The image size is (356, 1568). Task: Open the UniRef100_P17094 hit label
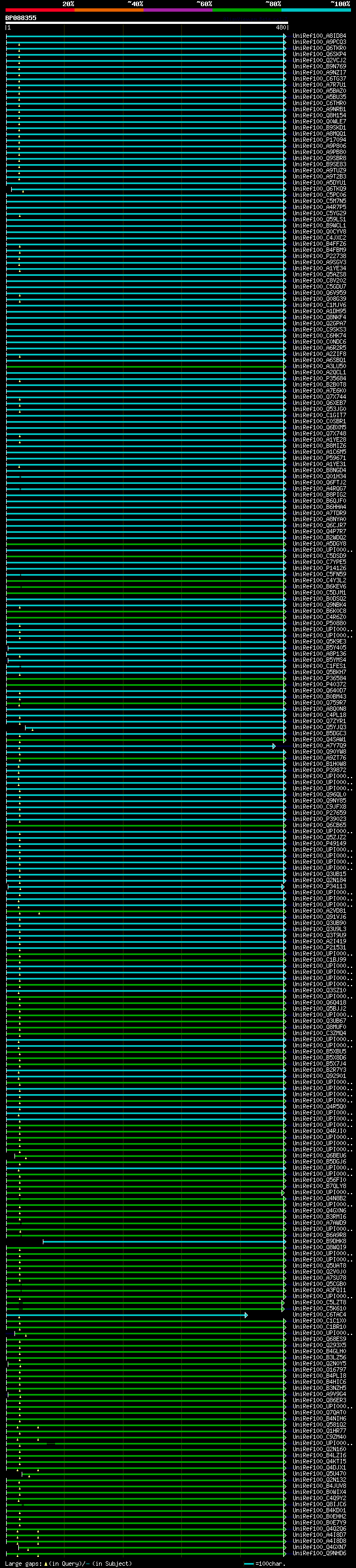pyautogui.click(x=319, y=140)
